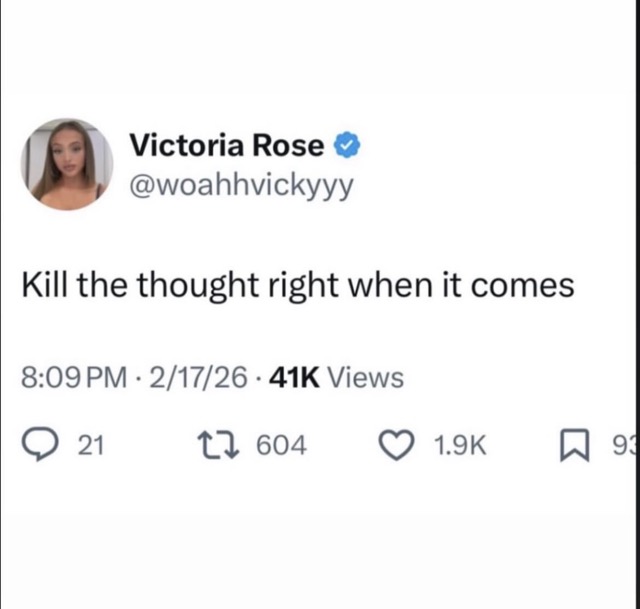
Task: Click the word "thought" in the tweet
Action: [x=198, y=286]
